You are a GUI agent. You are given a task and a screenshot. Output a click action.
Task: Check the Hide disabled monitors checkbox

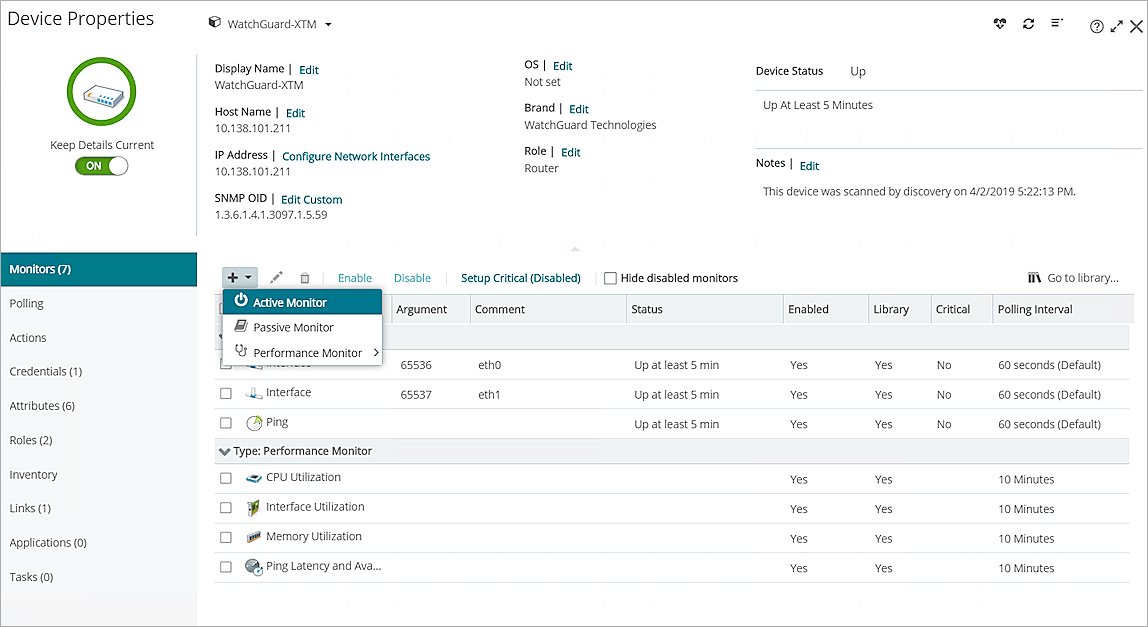(610, 278)
